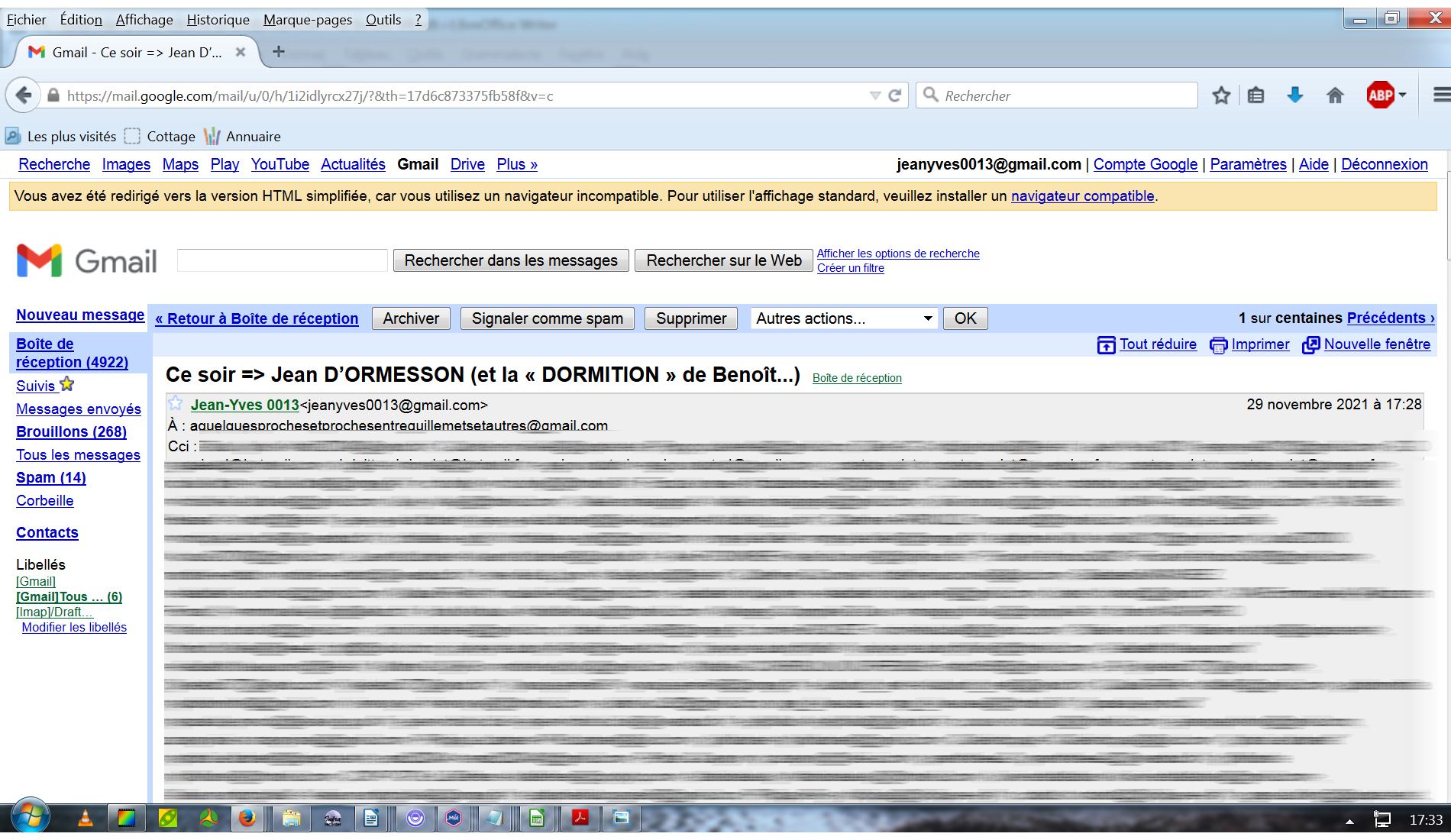
Task: Open message in Nouvelle fenêtre icon
Action: pyautogui.click(x=1310, y=345)
